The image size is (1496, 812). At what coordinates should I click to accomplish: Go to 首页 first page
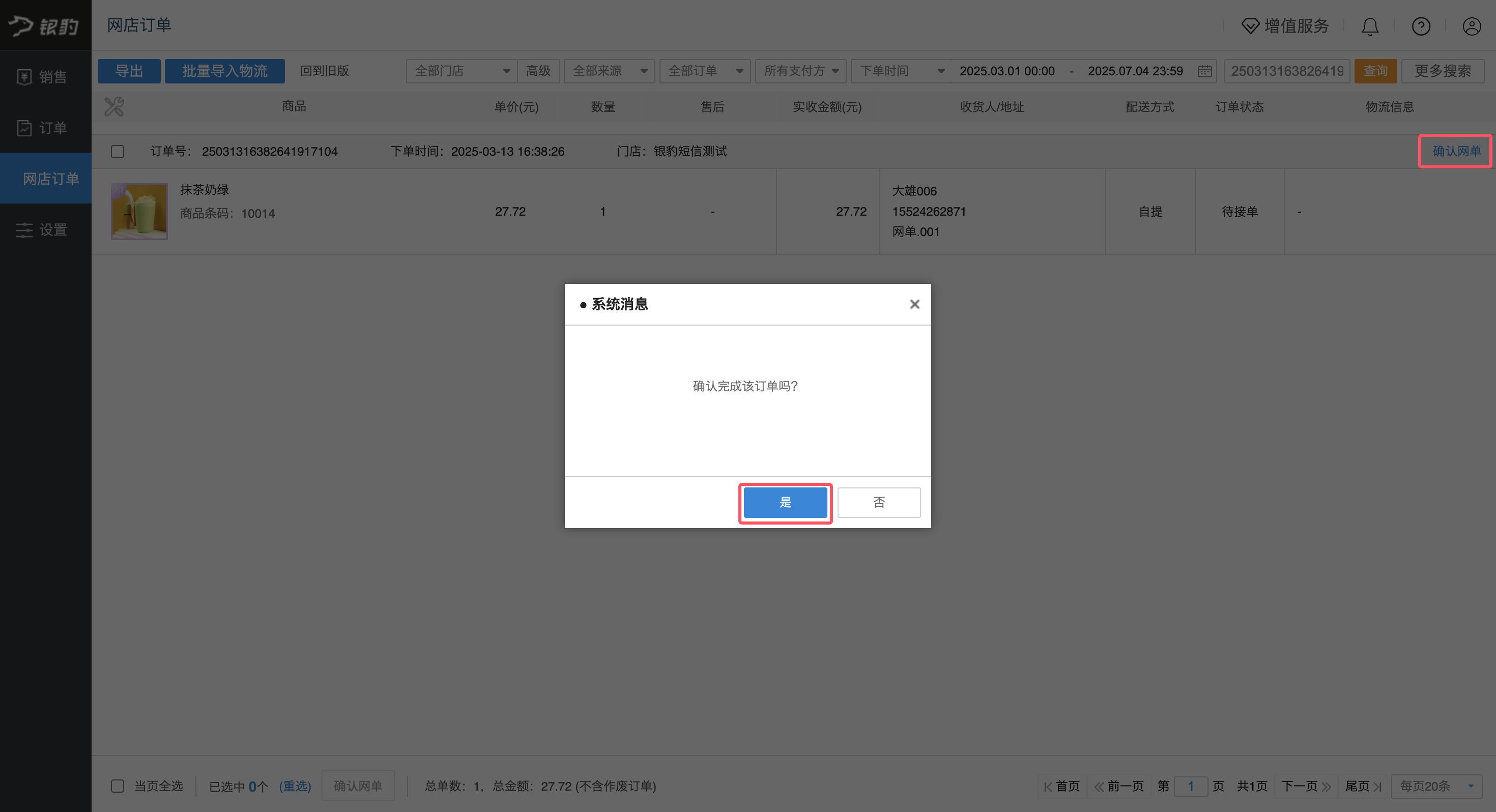(x=1061, y=787)
